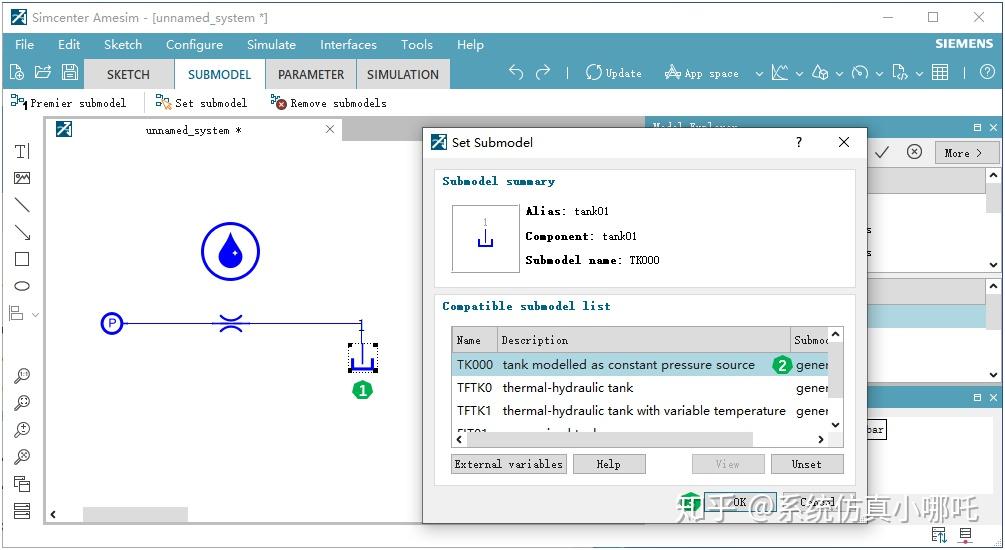Select the TFTK1 variable temperature tank row
The image size is (1005, 550).
[x=640, y=411]
